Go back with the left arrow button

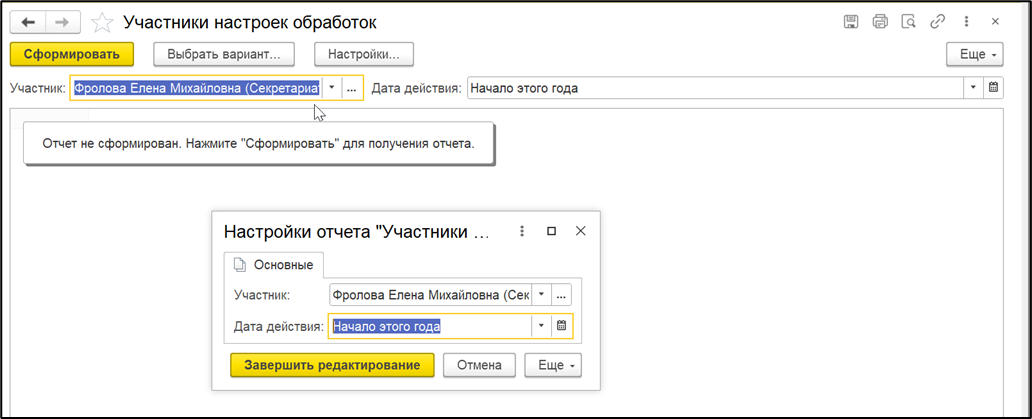pos(28,22)
